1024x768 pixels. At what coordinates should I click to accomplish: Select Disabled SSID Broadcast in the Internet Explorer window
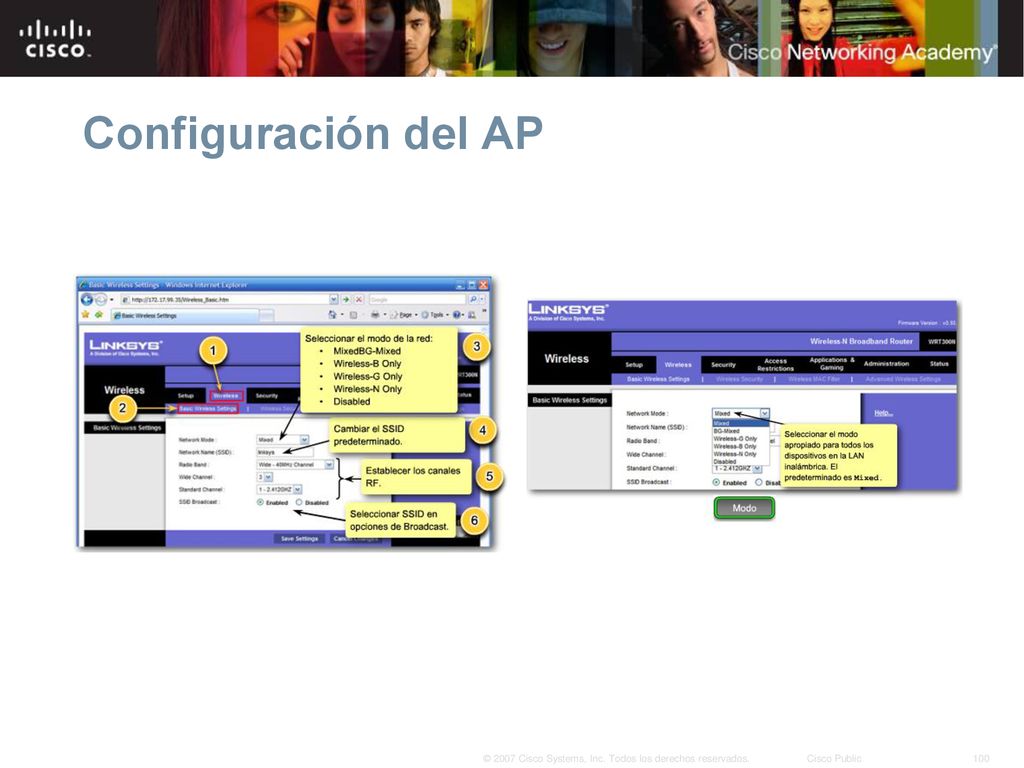click(x=299, y=502)
